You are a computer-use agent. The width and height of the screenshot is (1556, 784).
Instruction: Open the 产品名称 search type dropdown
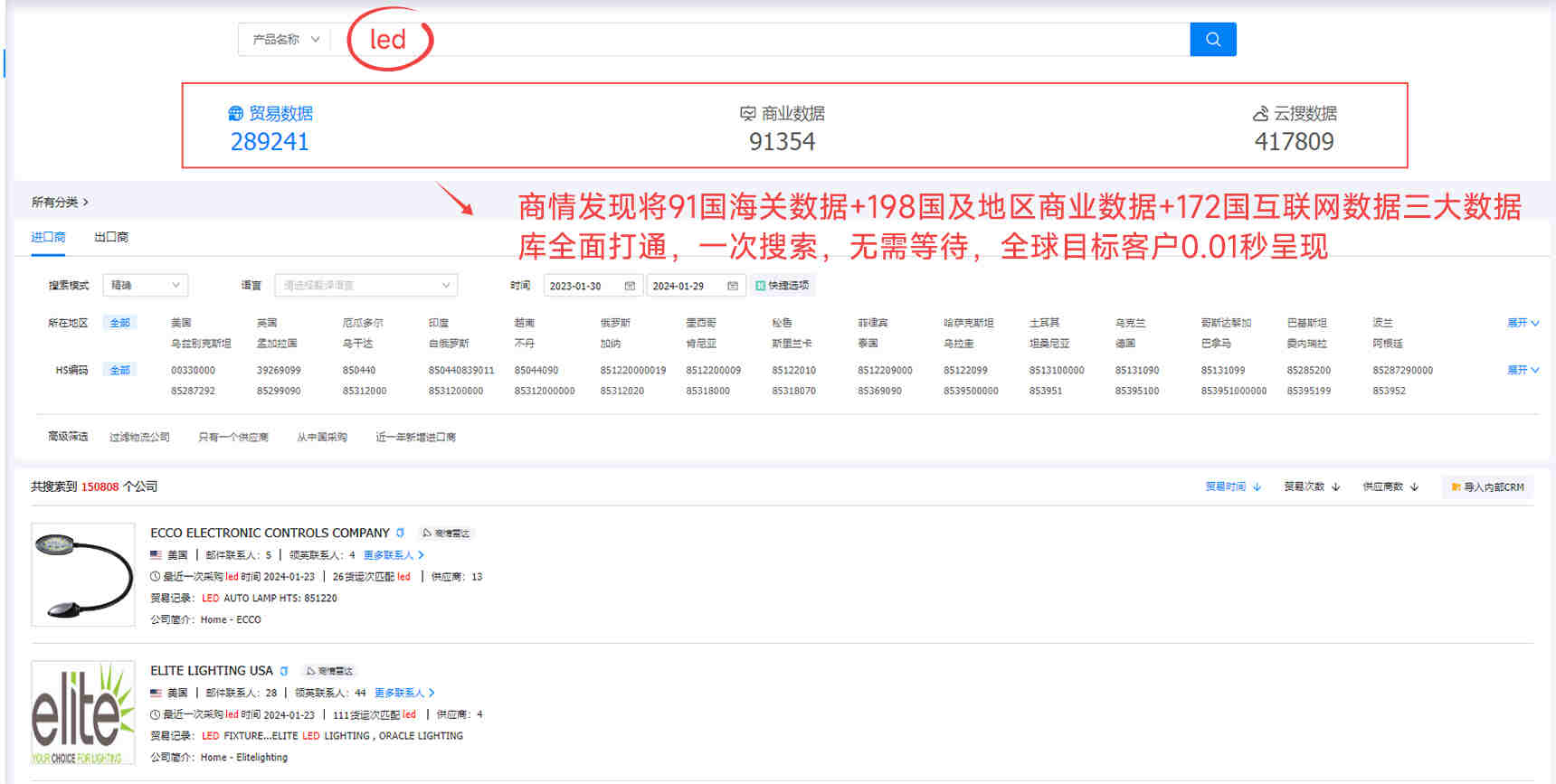286,39
